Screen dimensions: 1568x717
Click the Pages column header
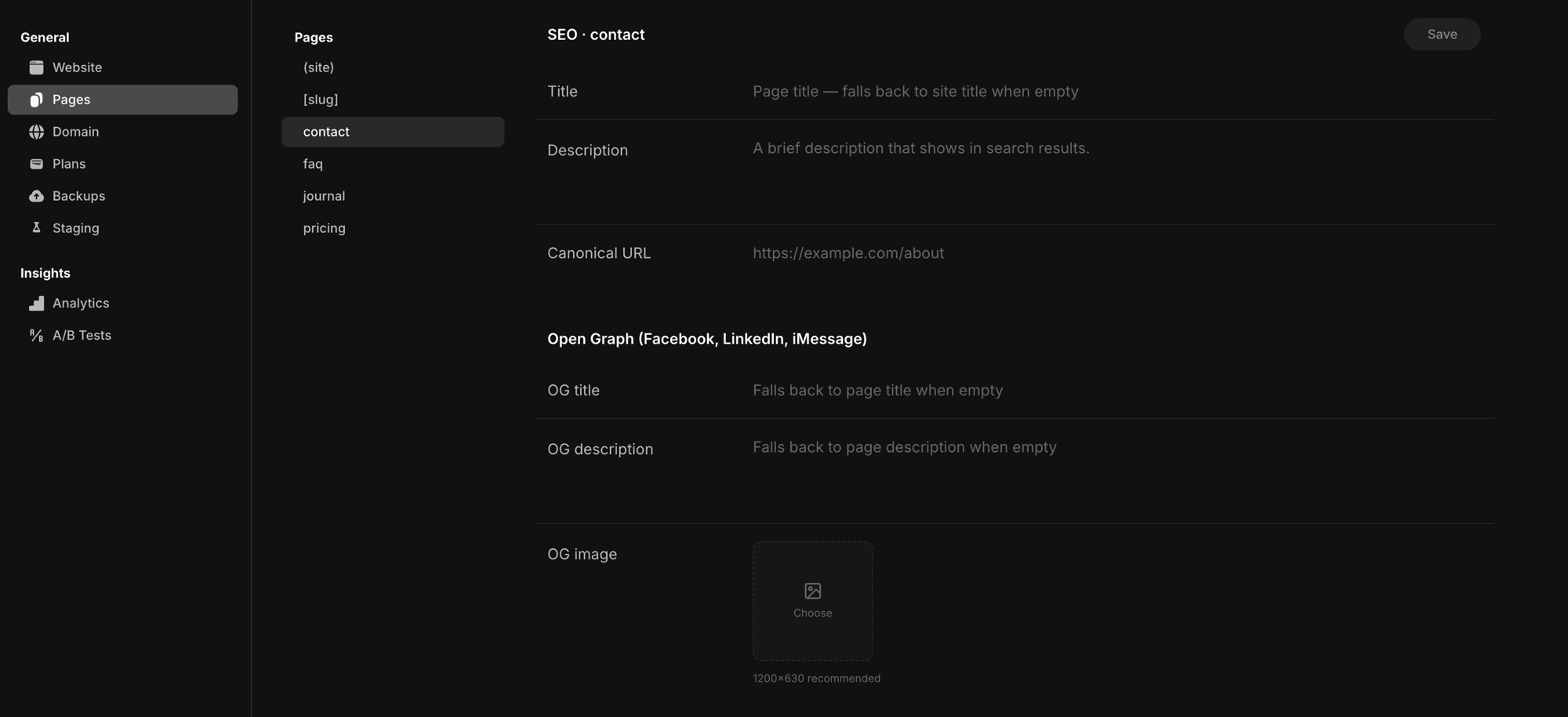coord(314,38)
